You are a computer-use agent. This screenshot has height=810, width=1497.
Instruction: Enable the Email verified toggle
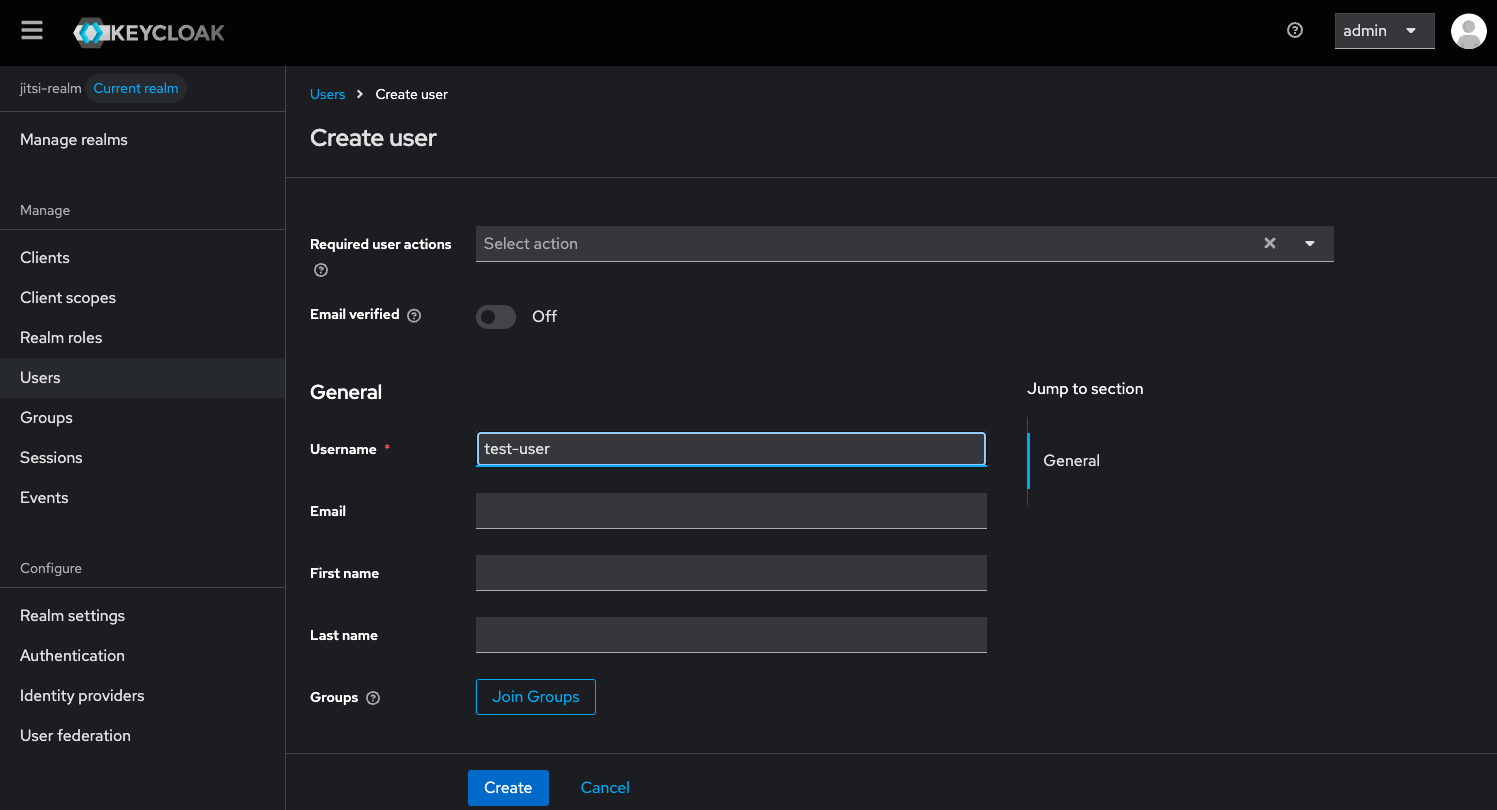(495, 316)
